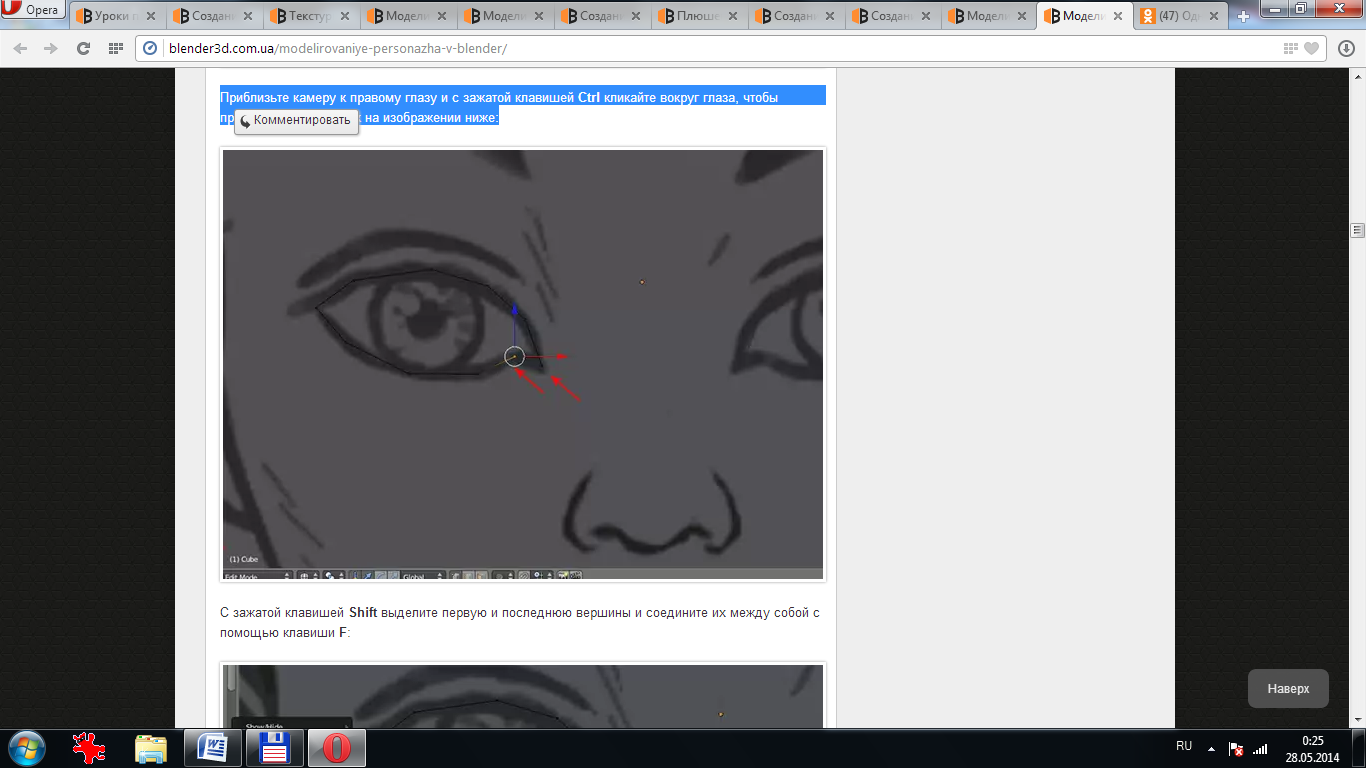The height and width of the screenshot is (768, 1366).
Task: Click the site info badge in address bar
Action: [151, 48]
